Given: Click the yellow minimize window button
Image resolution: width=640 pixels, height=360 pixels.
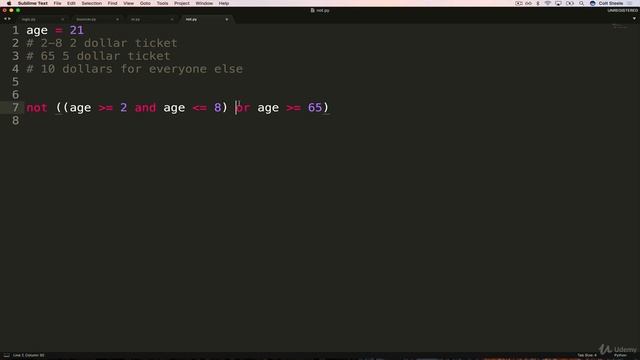Looking at the screenshot, I should click(11, 10).
